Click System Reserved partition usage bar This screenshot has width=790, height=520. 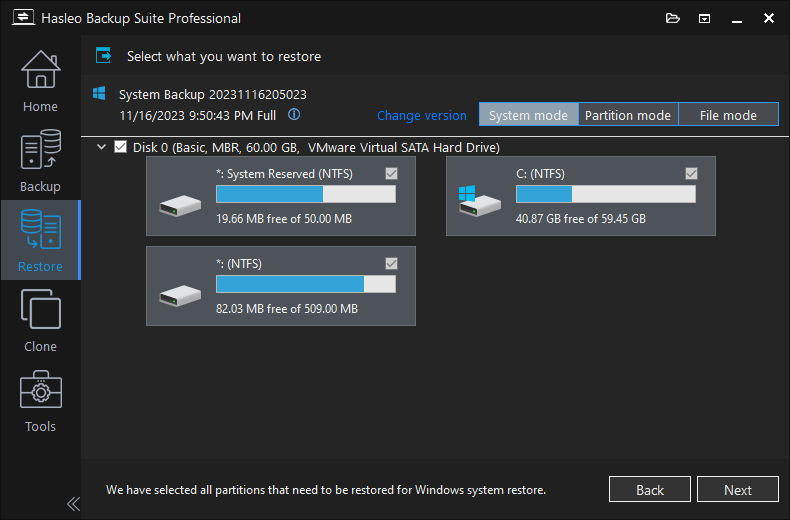(x=306, y=194)
